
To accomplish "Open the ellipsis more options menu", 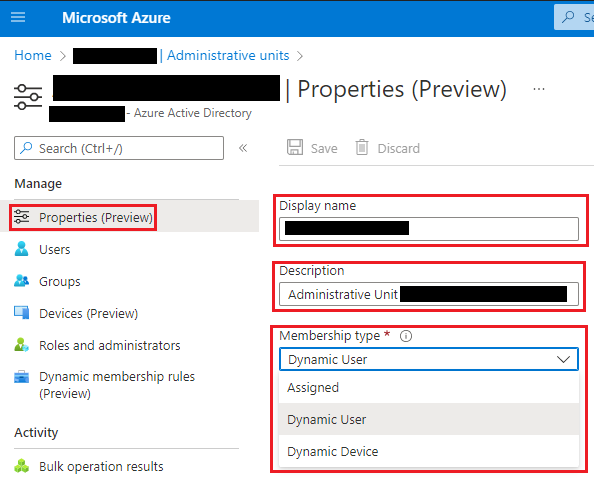I will click(539, 89).
